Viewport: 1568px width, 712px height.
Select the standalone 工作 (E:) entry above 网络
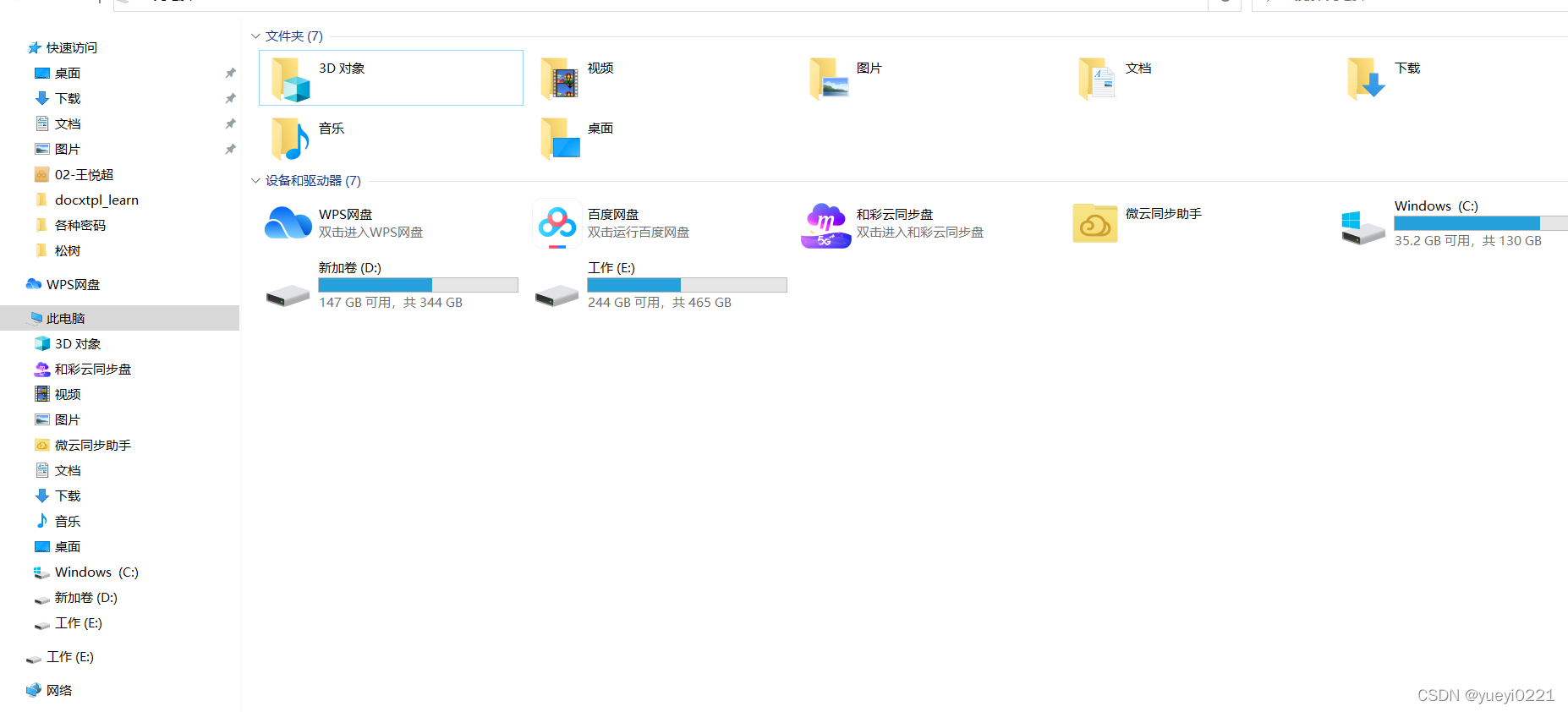coord(70,656)
